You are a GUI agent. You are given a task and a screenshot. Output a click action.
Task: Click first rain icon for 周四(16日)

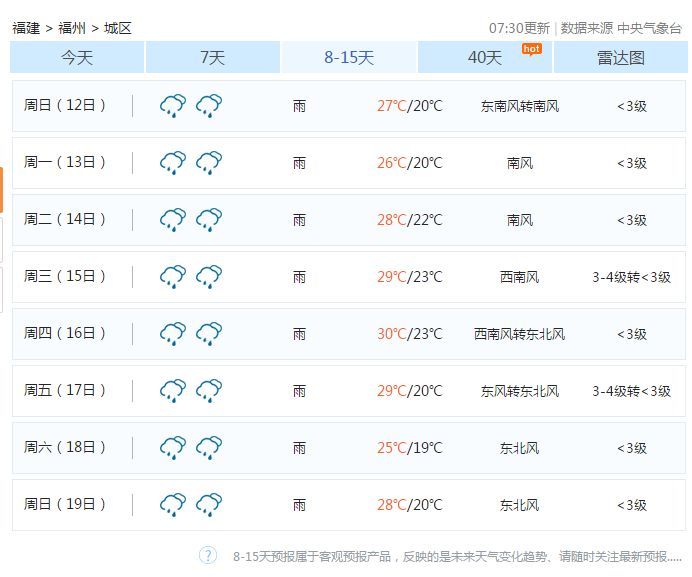click(173, 333)
